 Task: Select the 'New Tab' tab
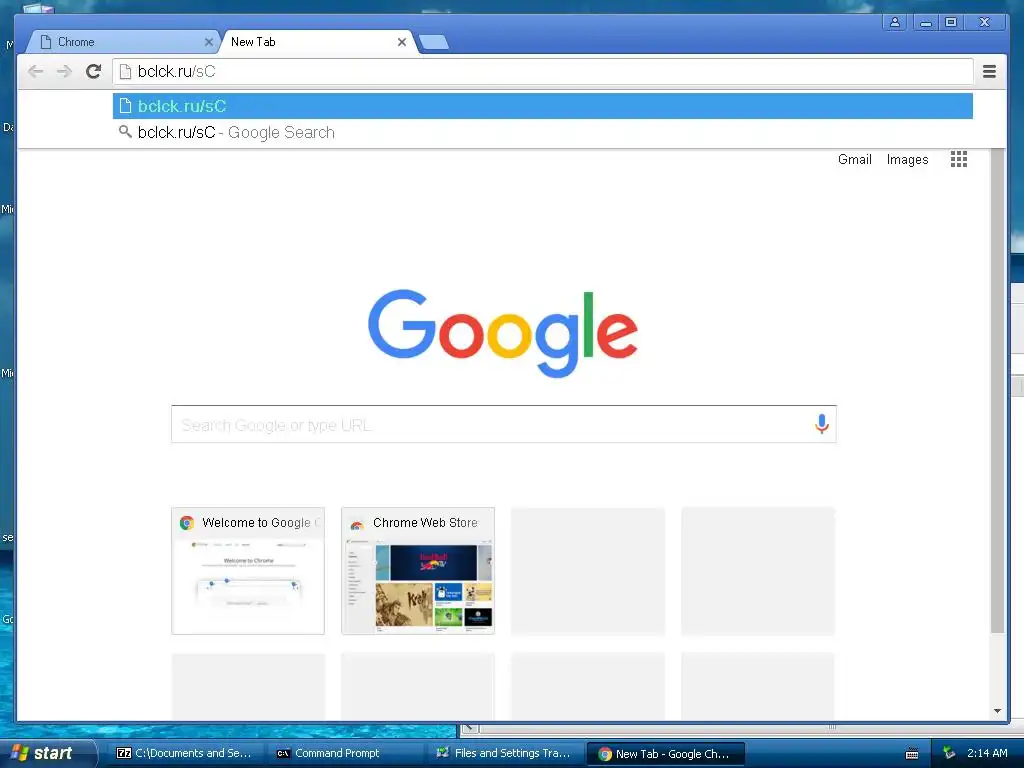coord(317,42)
